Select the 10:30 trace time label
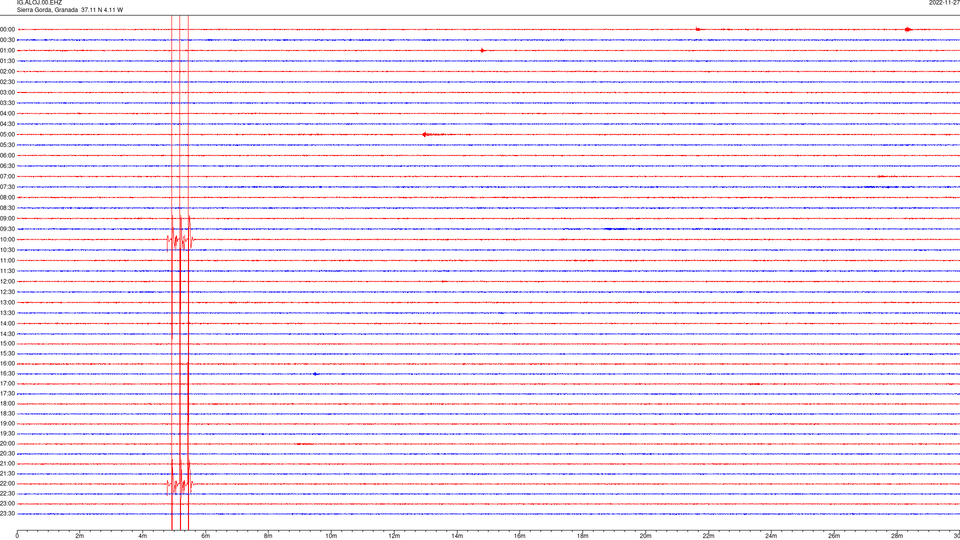 tap(7, 250)
